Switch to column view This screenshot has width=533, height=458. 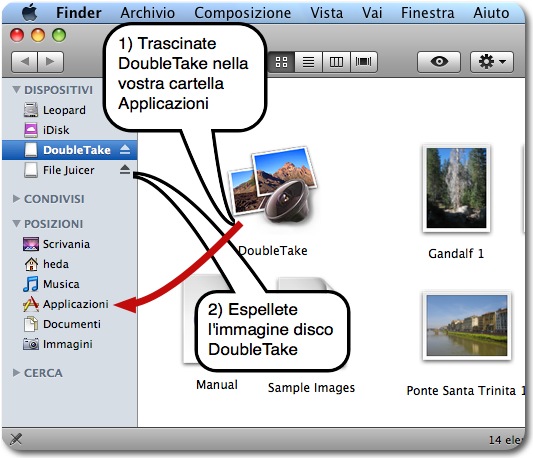point(336,62)
